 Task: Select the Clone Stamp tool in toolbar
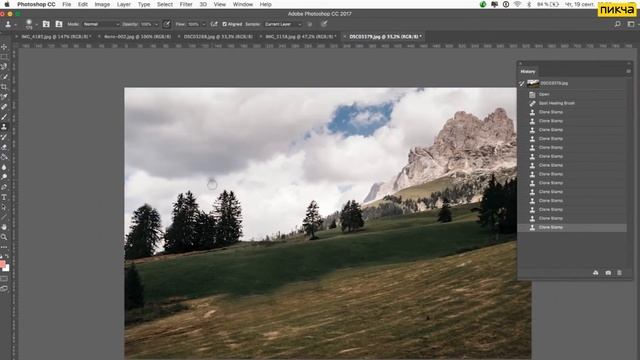tap(4, 127)
